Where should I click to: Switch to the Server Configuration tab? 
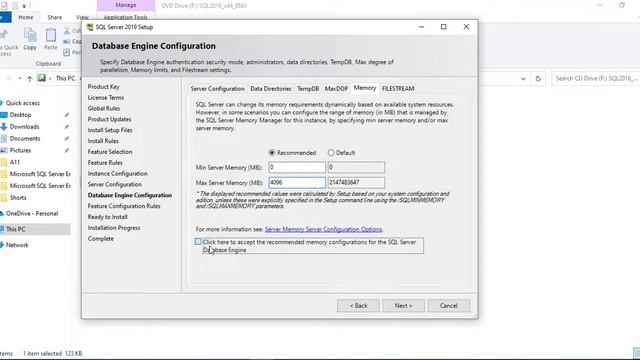[x=218, y=89]
